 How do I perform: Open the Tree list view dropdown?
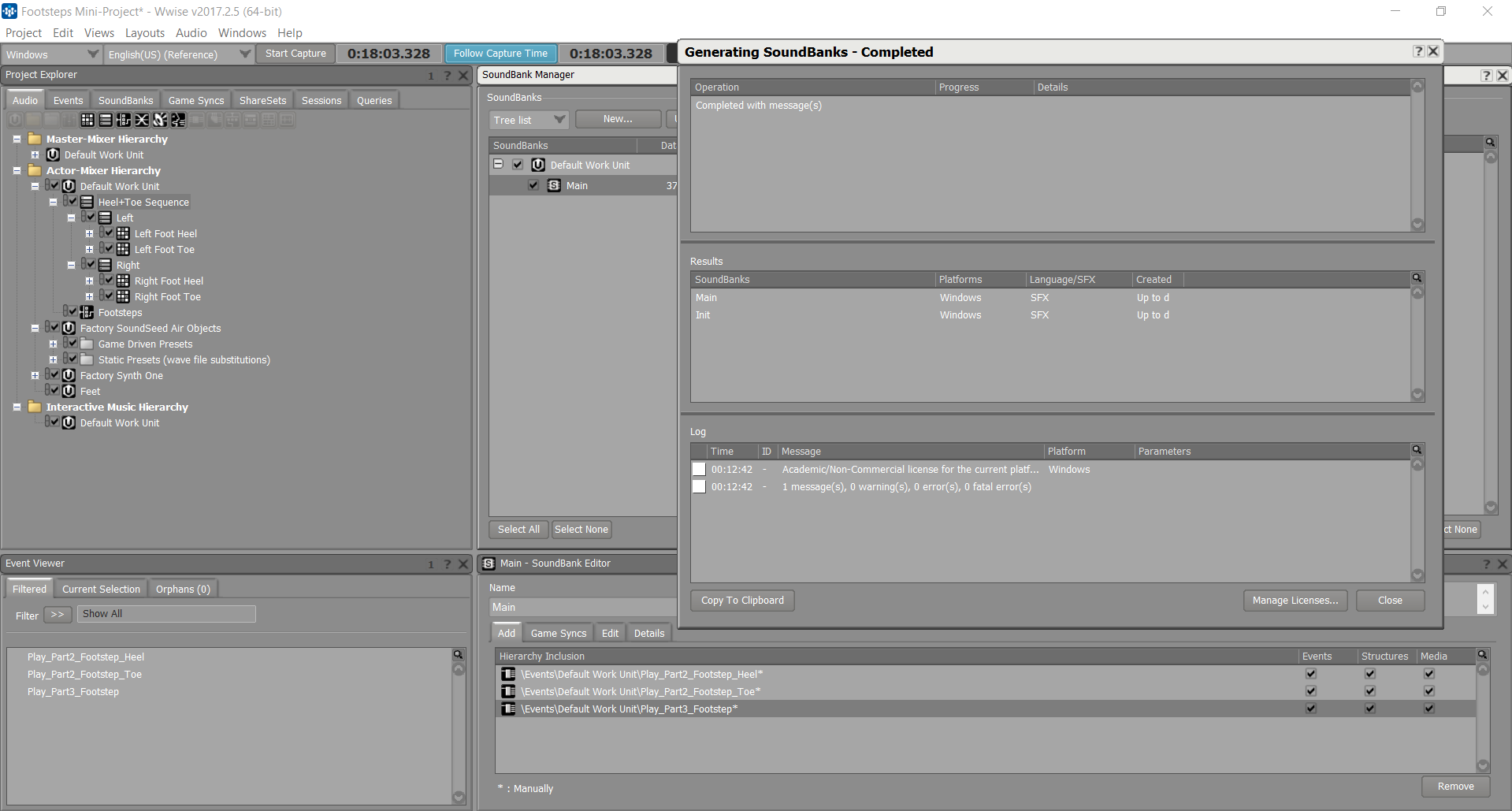coord(529,120)
